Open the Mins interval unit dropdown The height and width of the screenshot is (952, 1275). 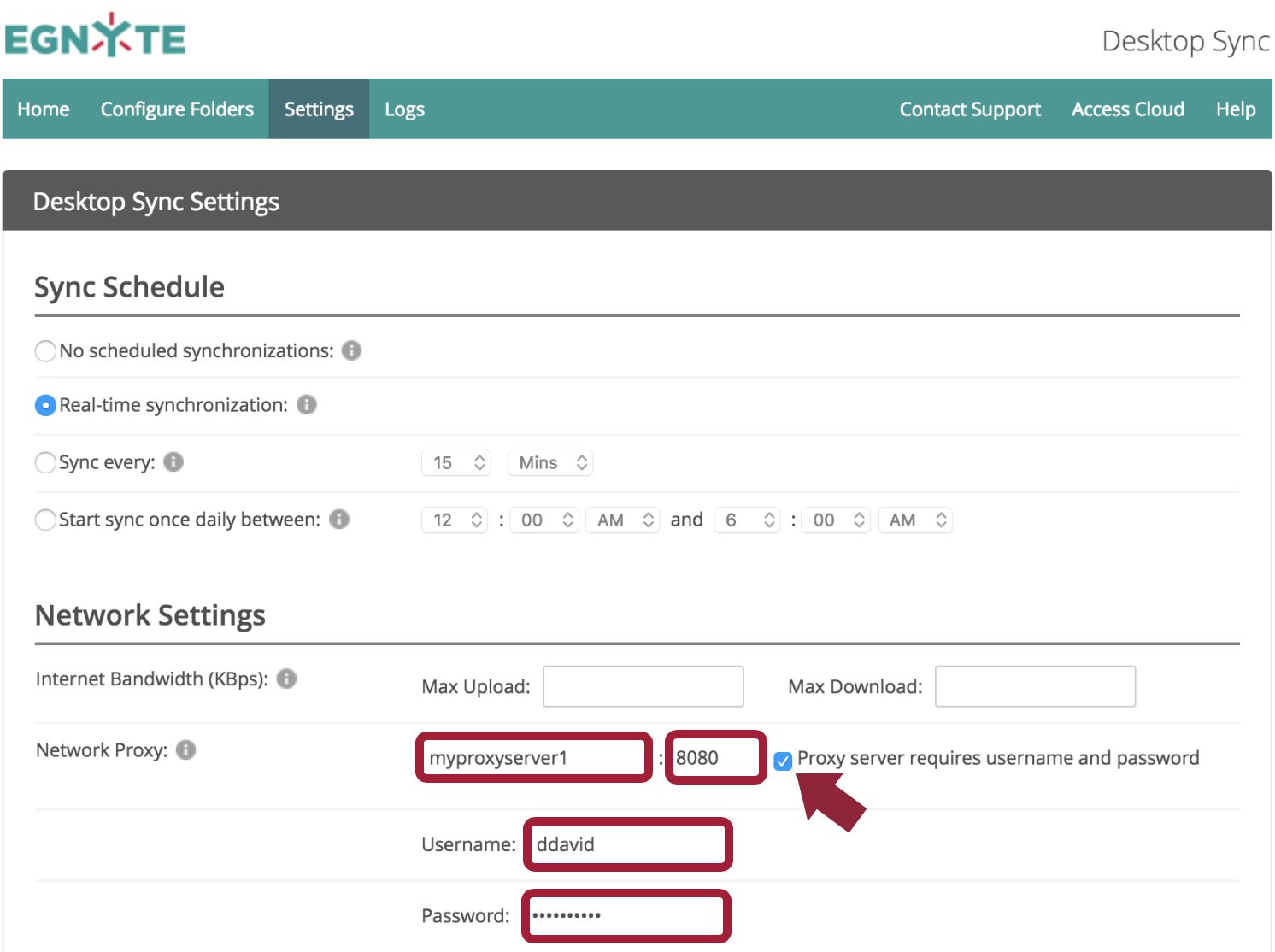[549, 462]
